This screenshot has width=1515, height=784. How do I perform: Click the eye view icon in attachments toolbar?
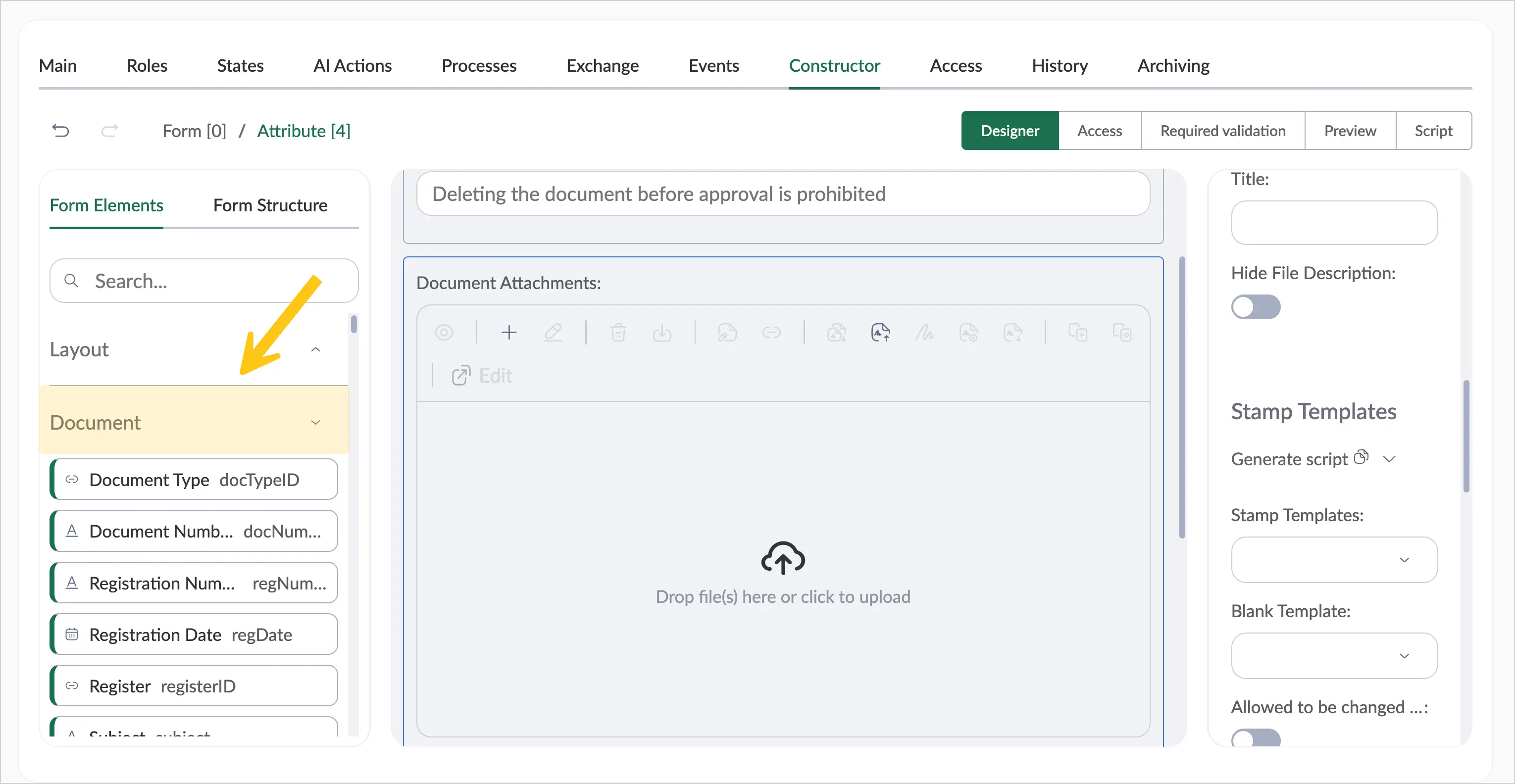pyautogui.click(x=444, y=333)
